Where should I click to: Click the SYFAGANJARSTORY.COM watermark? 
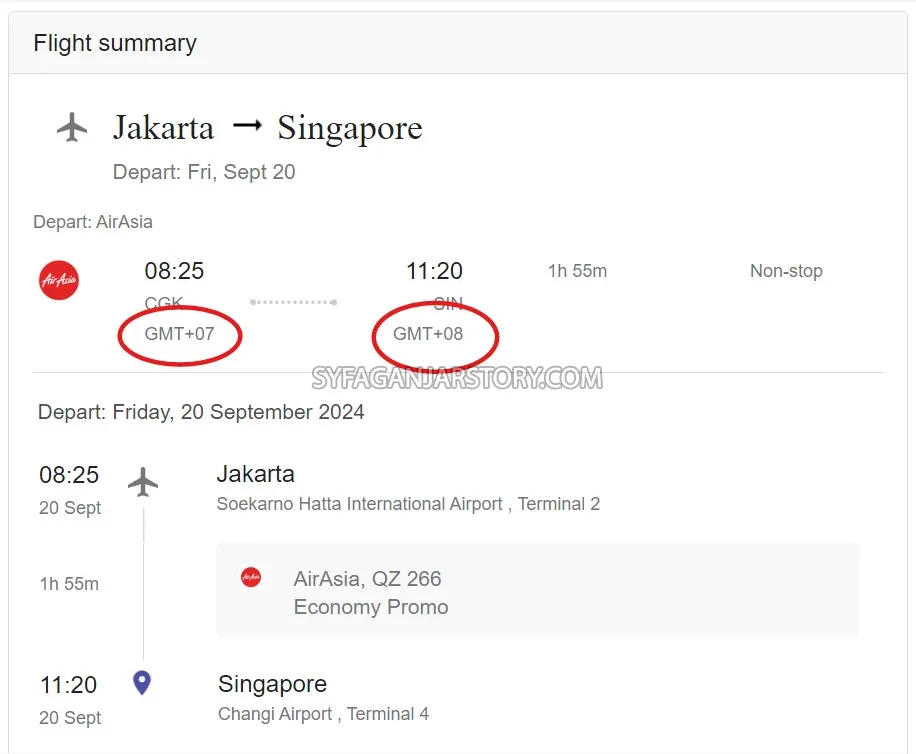click(x=456, y=379)
